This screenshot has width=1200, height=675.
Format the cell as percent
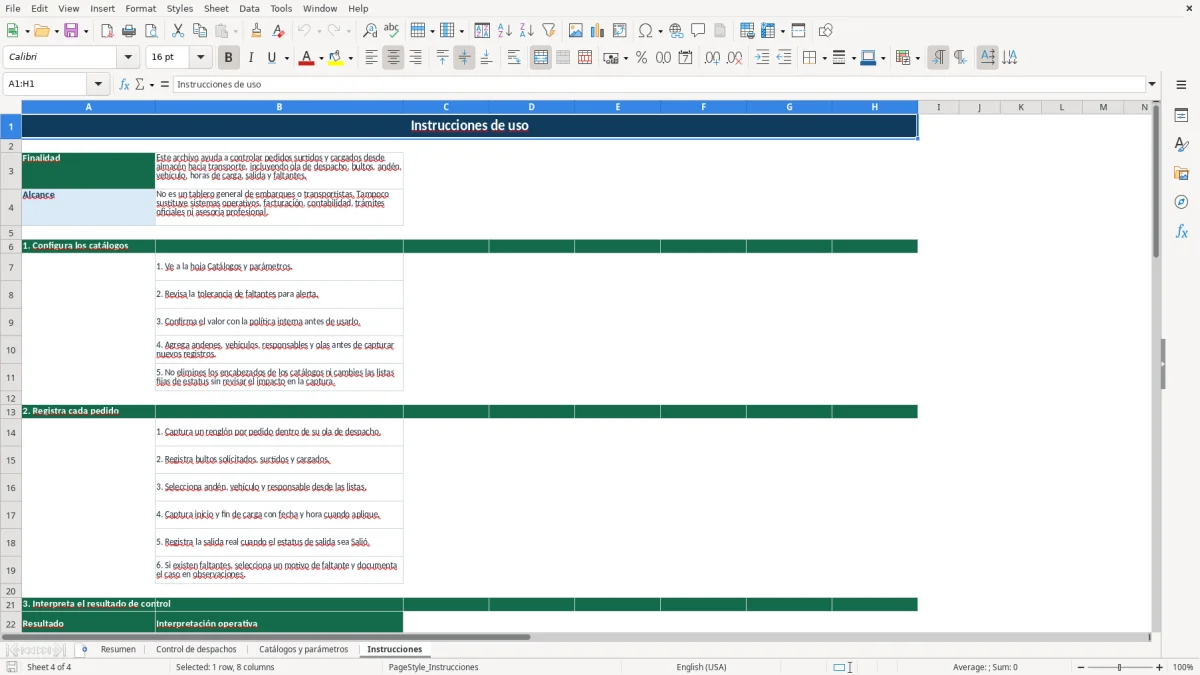click(x=641, y=58)
